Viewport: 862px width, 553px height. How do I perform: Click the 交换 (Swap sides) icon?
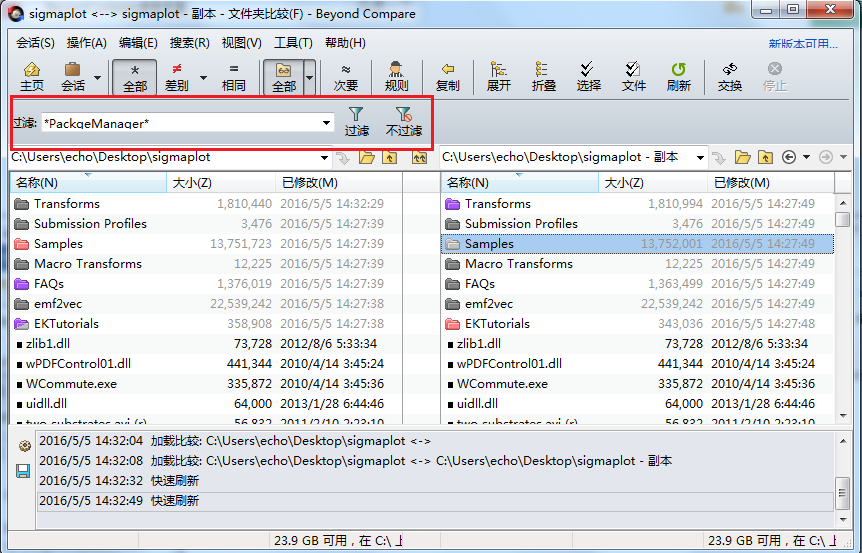pyautogui.click(x=729, y=76)
